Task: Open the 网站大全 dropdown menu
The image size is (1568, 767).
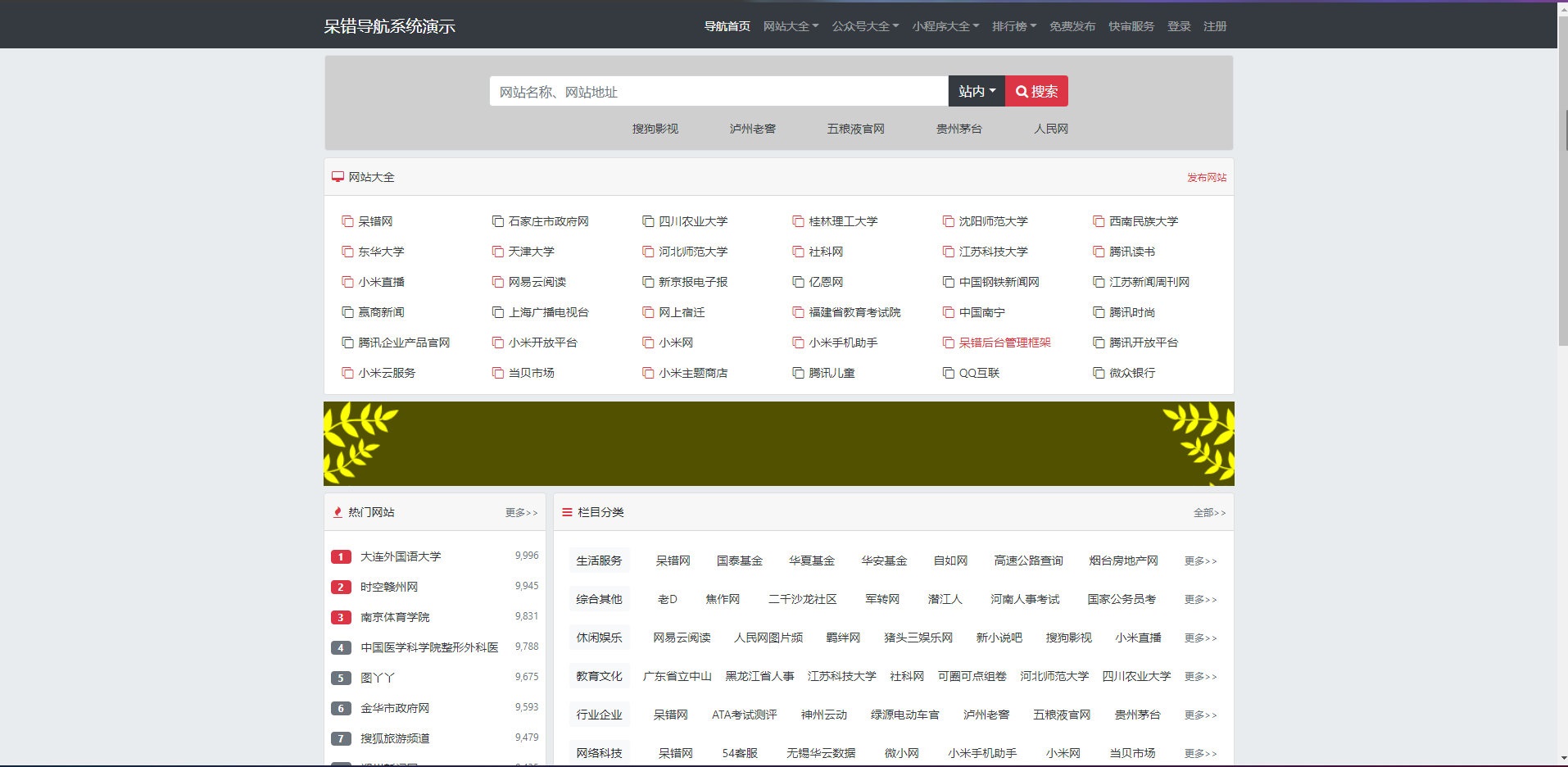Action: coord(791,26)
